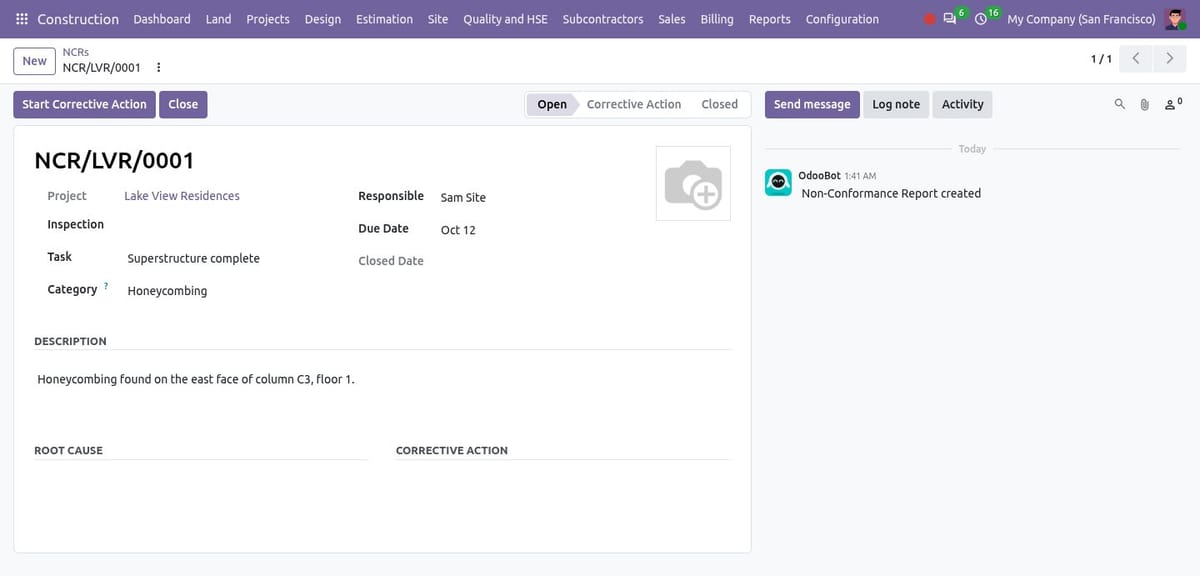Attach files using the paperclip icon

click(x=1145, y=104)
